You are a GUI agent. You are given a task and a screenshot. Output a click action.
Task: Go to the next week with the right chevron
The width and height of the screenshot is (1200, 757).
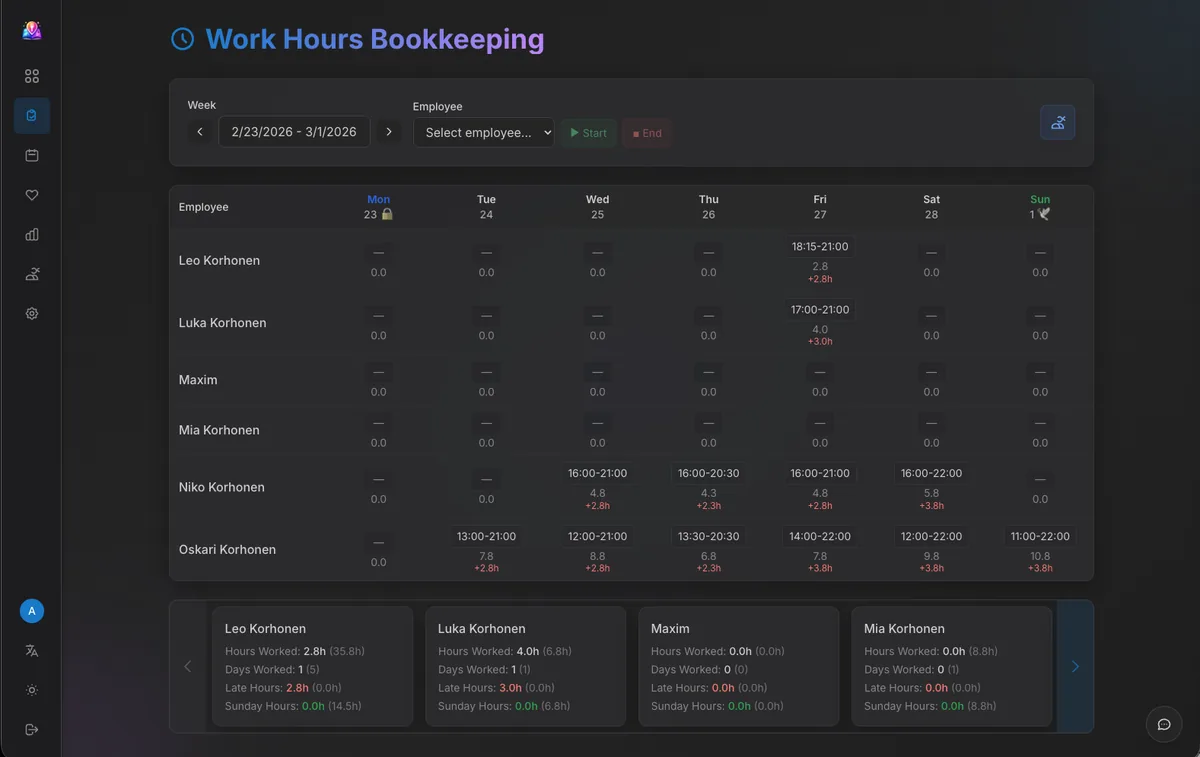click(x=388, y=131)
